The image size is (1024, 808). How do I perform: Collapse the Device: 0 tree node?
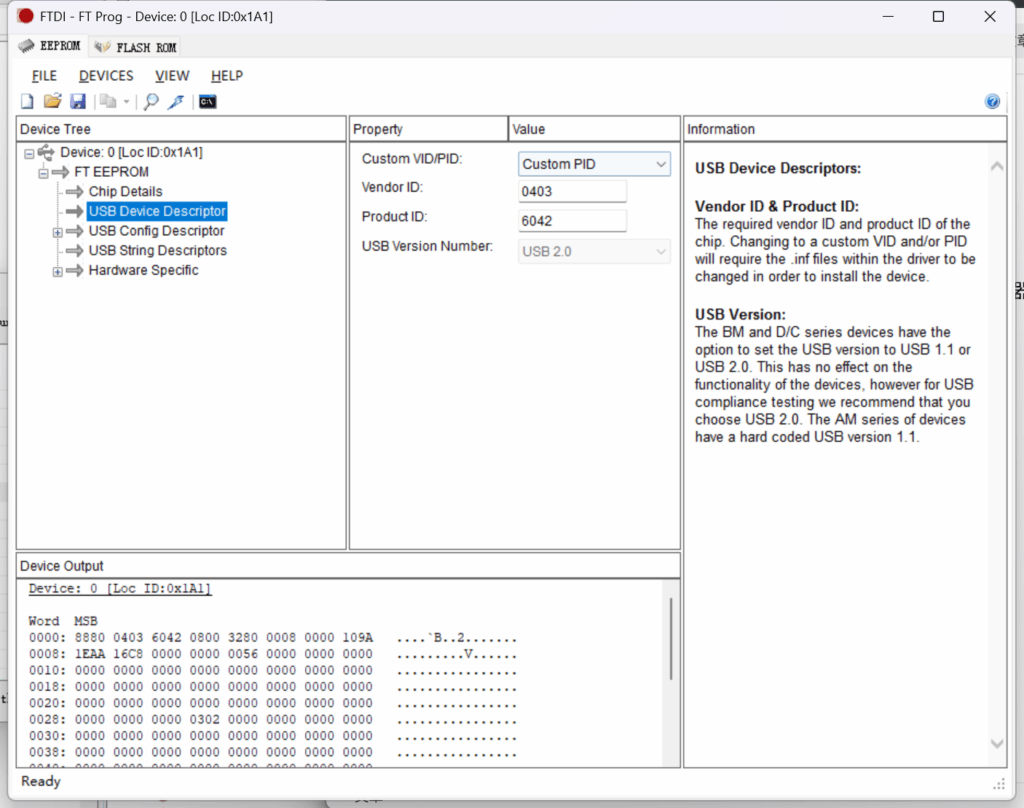click(29, 154)
